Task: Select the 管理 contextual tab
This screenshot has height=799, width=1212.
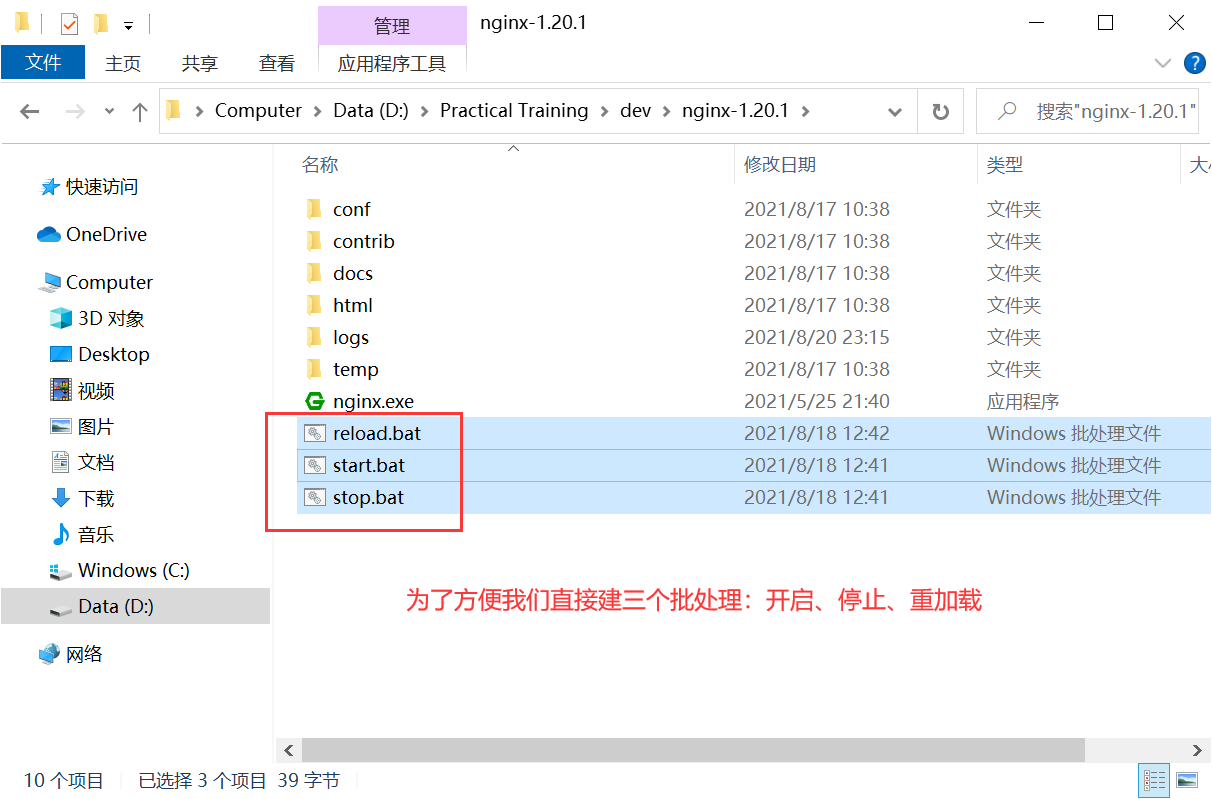Action: click(392, 26)
